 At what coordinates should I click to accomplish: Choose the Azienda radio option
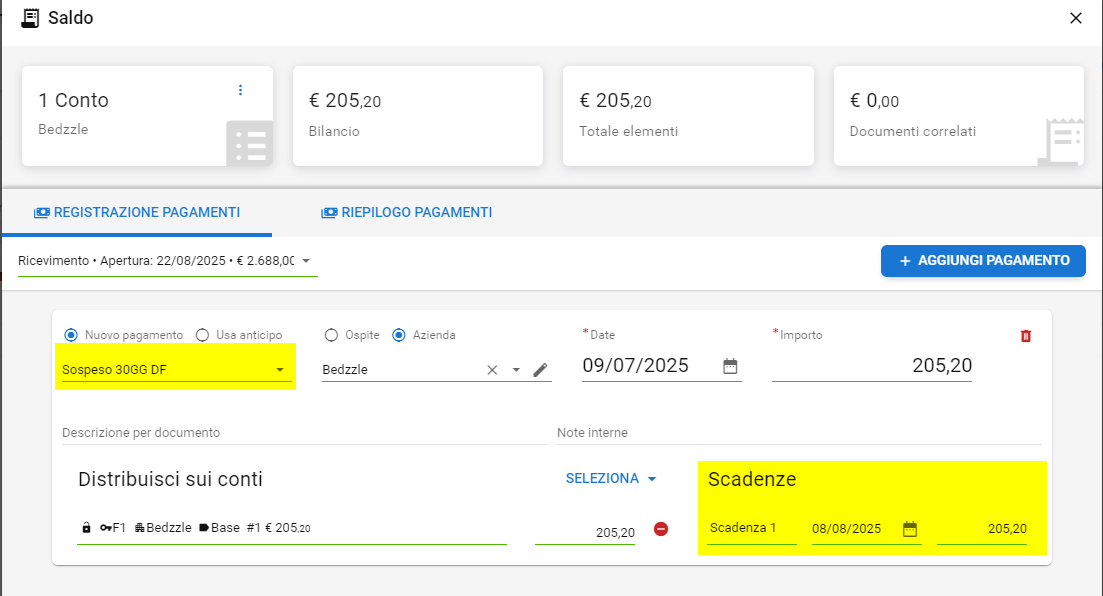399,335
